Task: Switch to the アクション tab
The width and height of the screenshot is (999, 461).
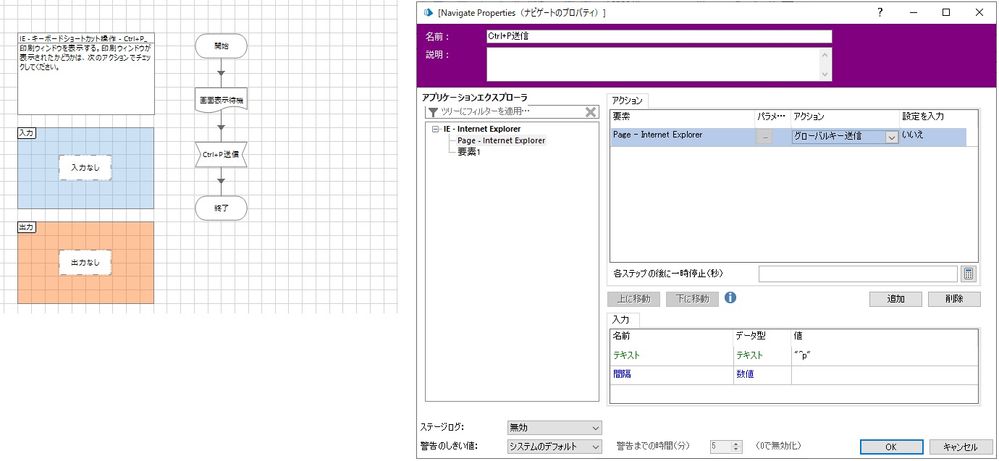Action: 628,100
